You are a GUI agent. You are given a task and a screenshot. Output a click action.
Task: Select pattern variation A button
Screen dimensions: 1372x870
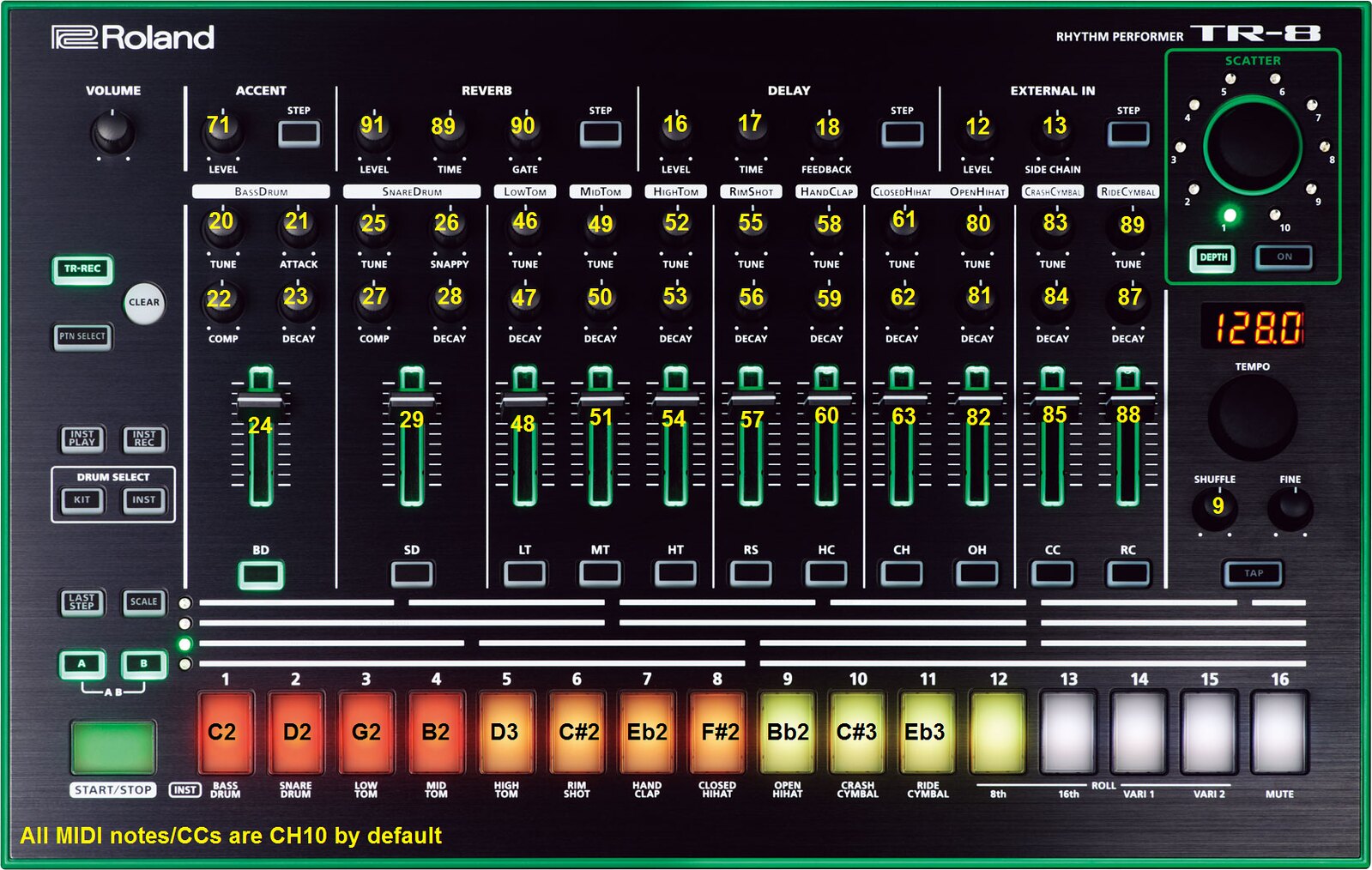pos(82,664)
